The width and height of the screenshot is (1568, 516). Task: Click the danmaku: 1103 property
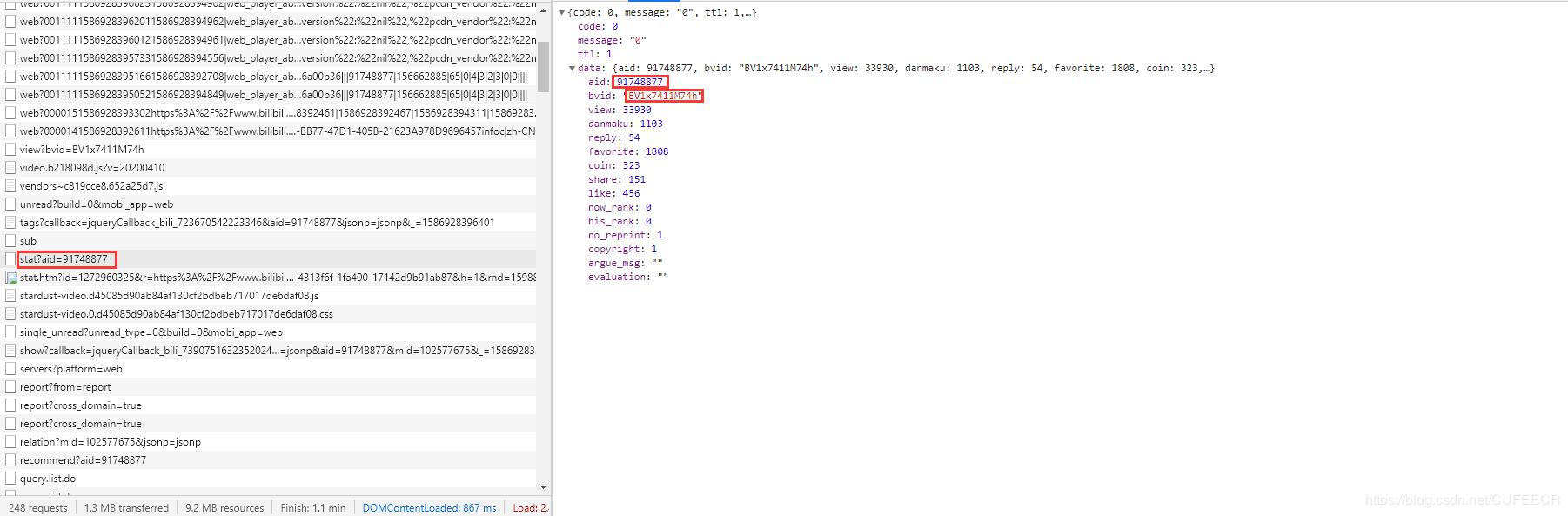click(x=626, y=124)
